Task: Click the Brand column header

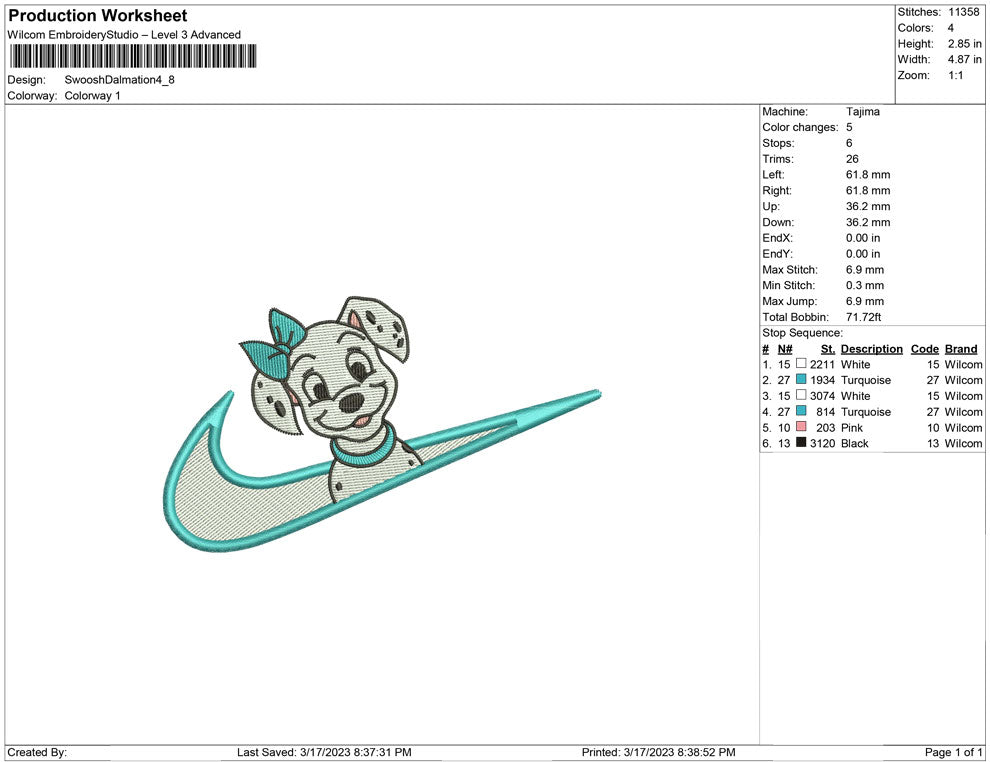Action: click(961, 349)
